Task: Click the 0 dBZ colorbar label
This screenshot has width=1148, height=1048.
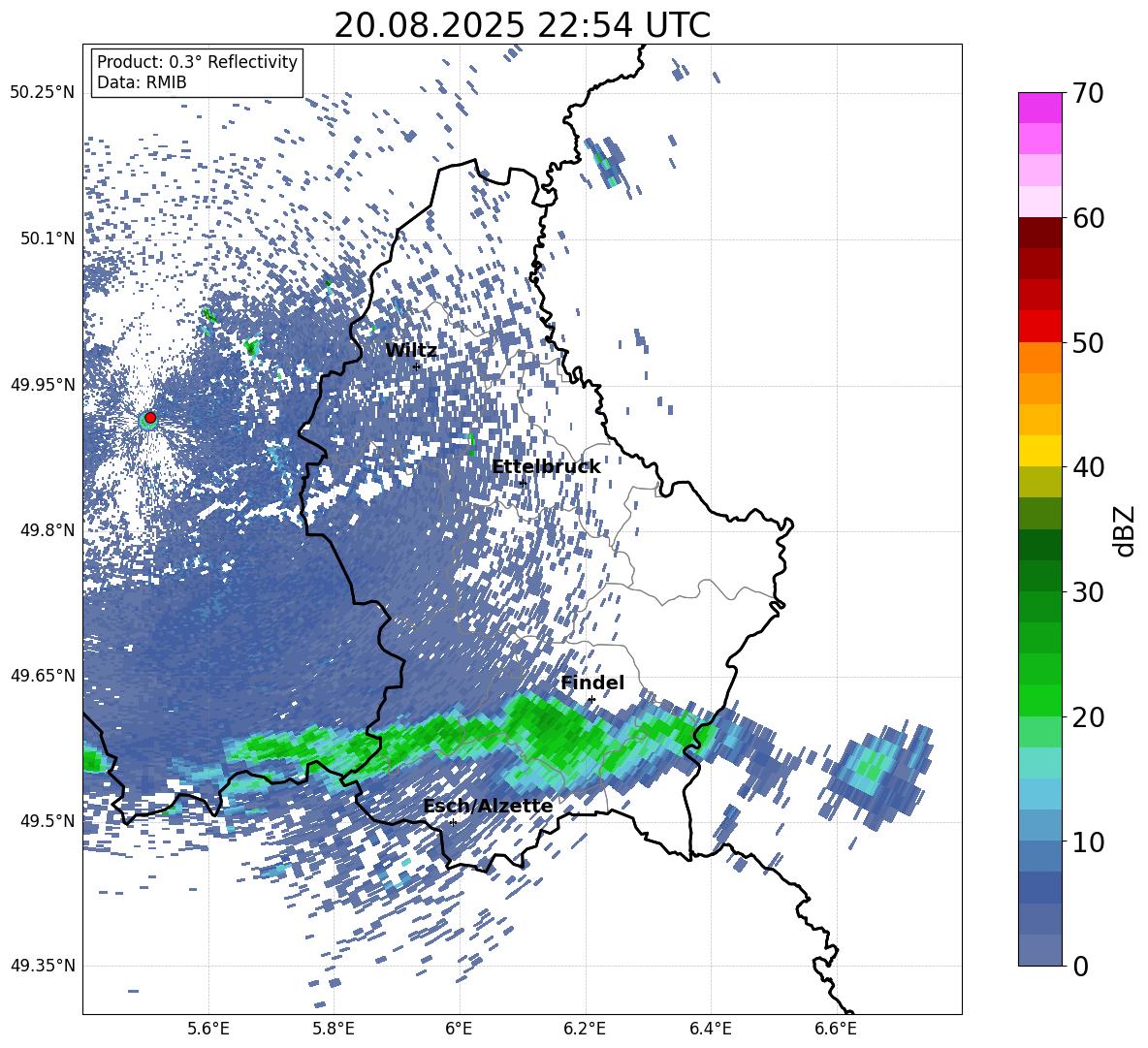Action: coord(1080,966)
